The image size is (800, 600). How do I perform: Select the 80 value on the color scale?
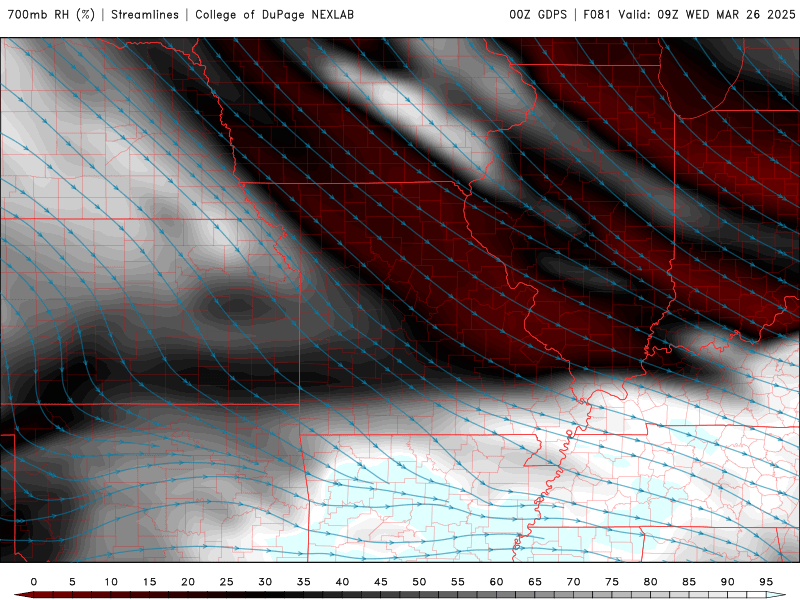[651, 582]
